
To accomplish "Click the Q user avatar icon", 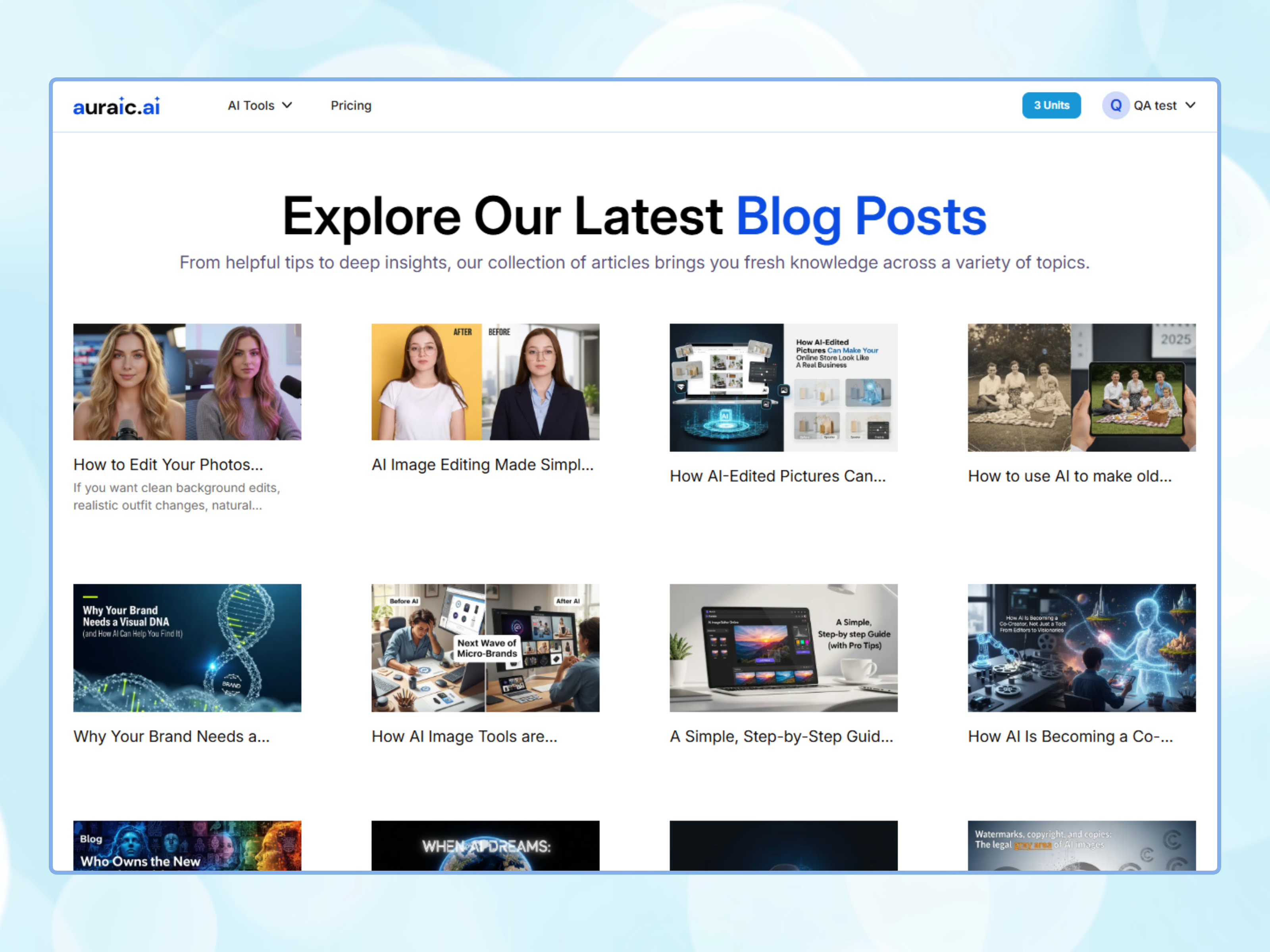I will point(1116,106).
